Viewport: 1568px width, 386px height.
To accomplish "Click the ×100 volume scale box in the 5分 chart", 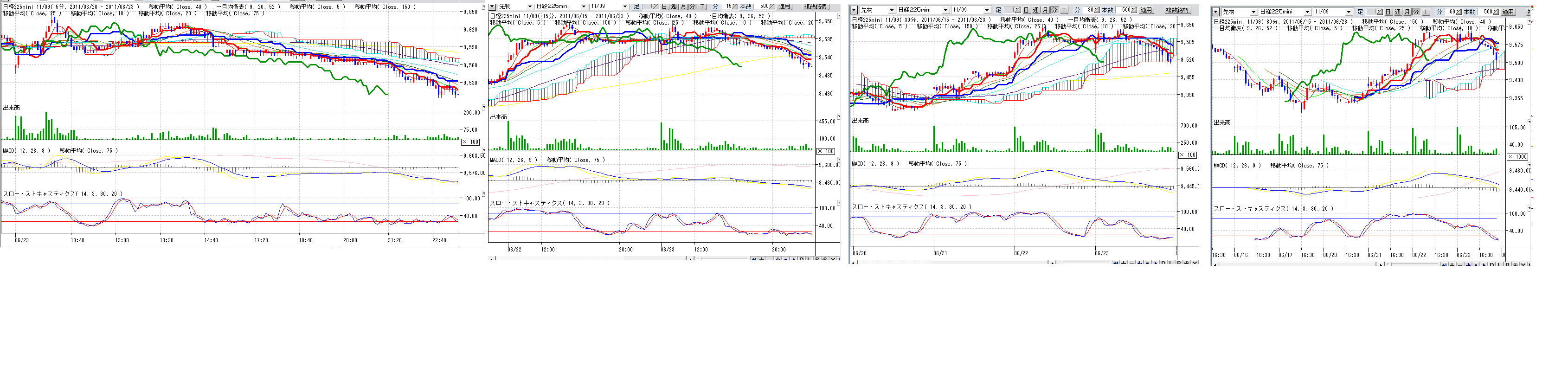I will coord(470,142).
